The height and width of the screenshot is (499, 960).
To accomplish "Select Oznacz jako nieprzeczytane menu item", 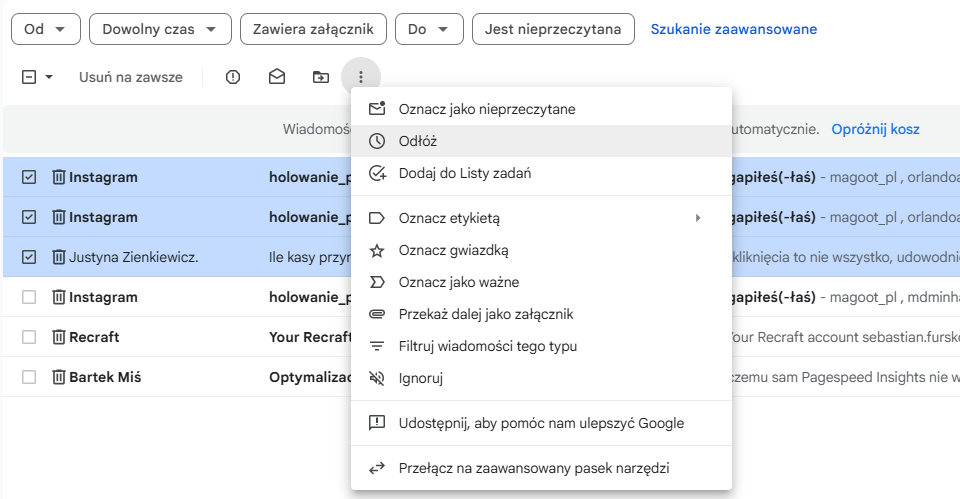I will click(541, 109).
